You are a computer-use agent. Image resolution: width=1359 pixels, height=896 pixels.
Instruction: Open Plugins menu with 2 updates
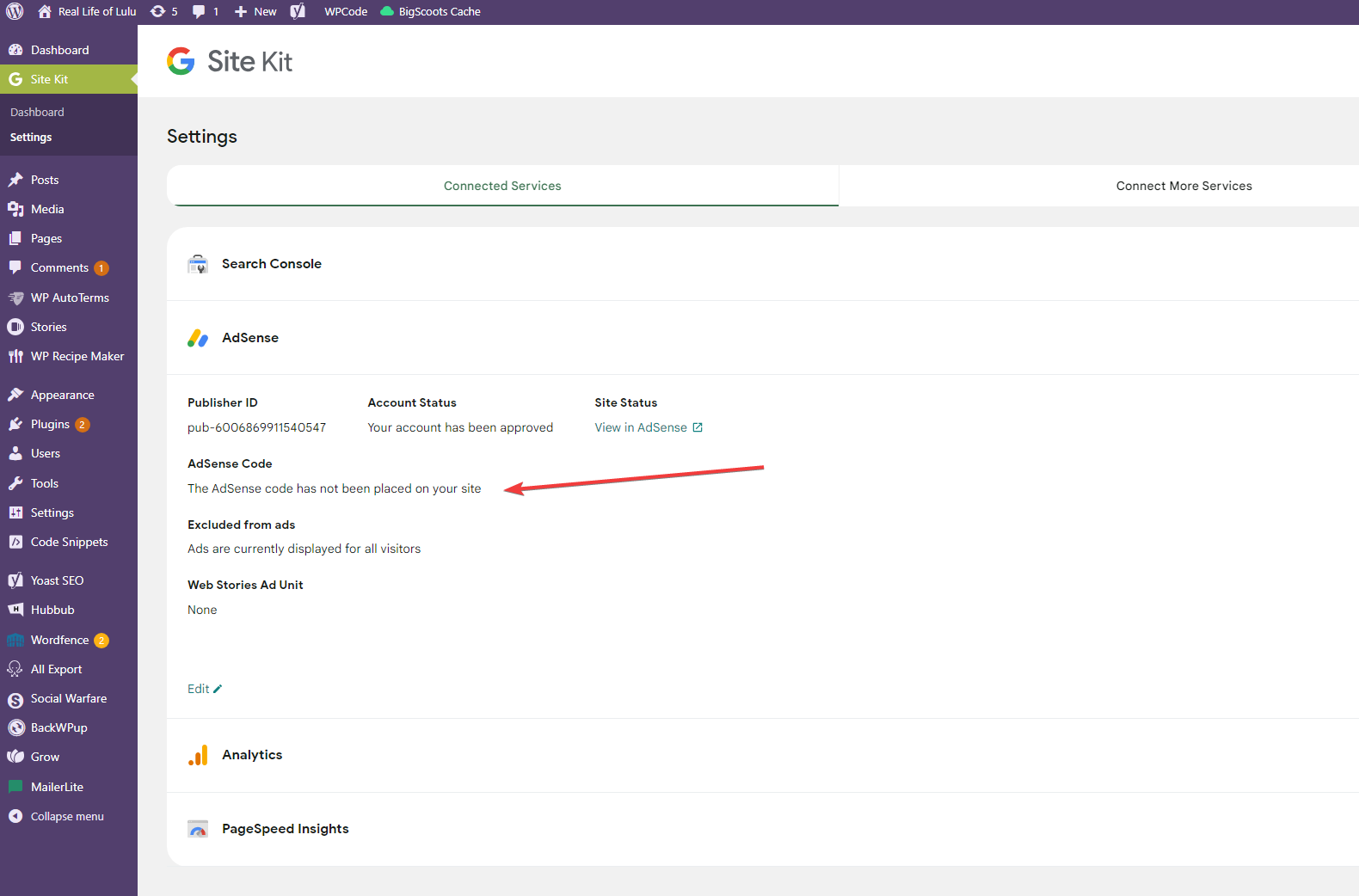50,424
